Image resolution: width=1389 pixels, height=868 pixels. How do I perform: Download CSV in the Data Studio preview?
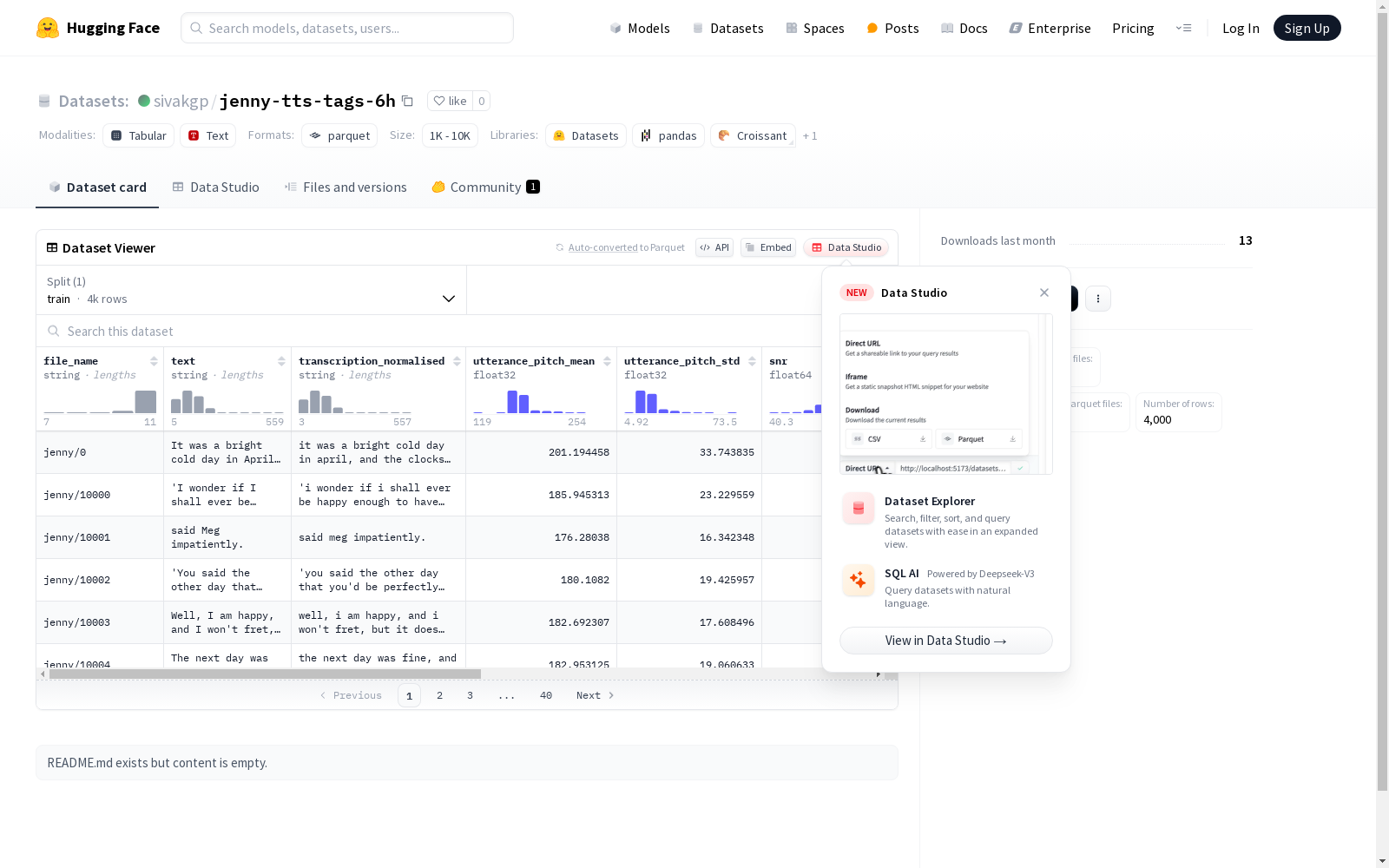point(890,439)
